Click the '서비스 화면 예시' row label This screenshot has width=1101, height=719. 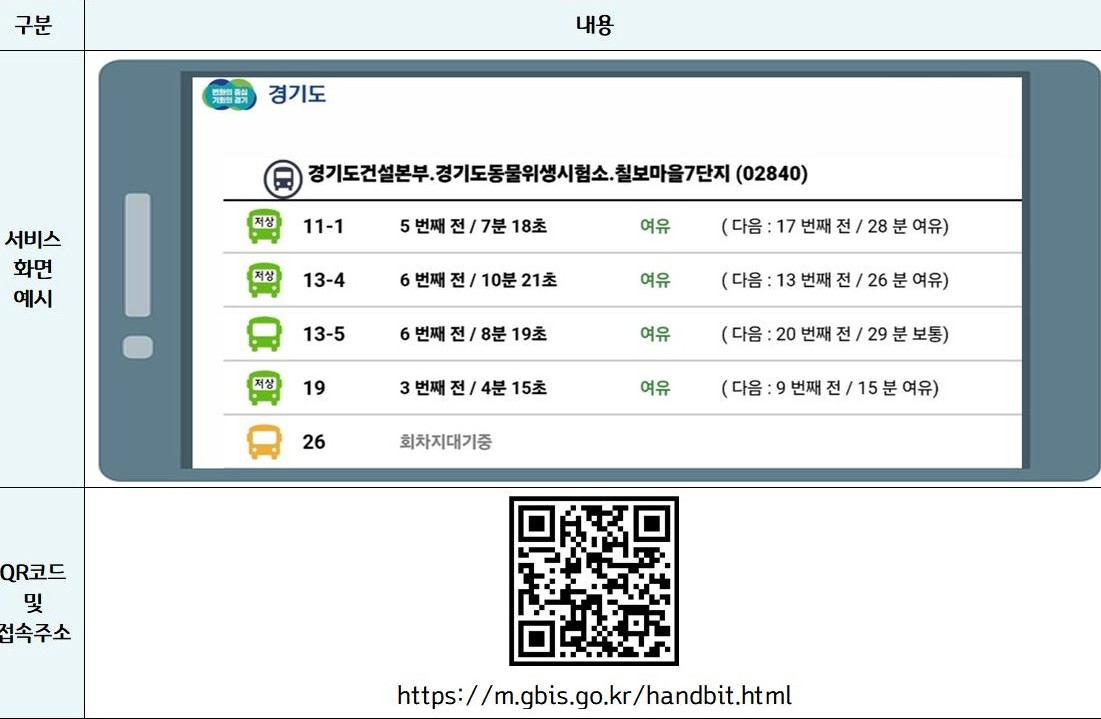(x=33, y=268)
